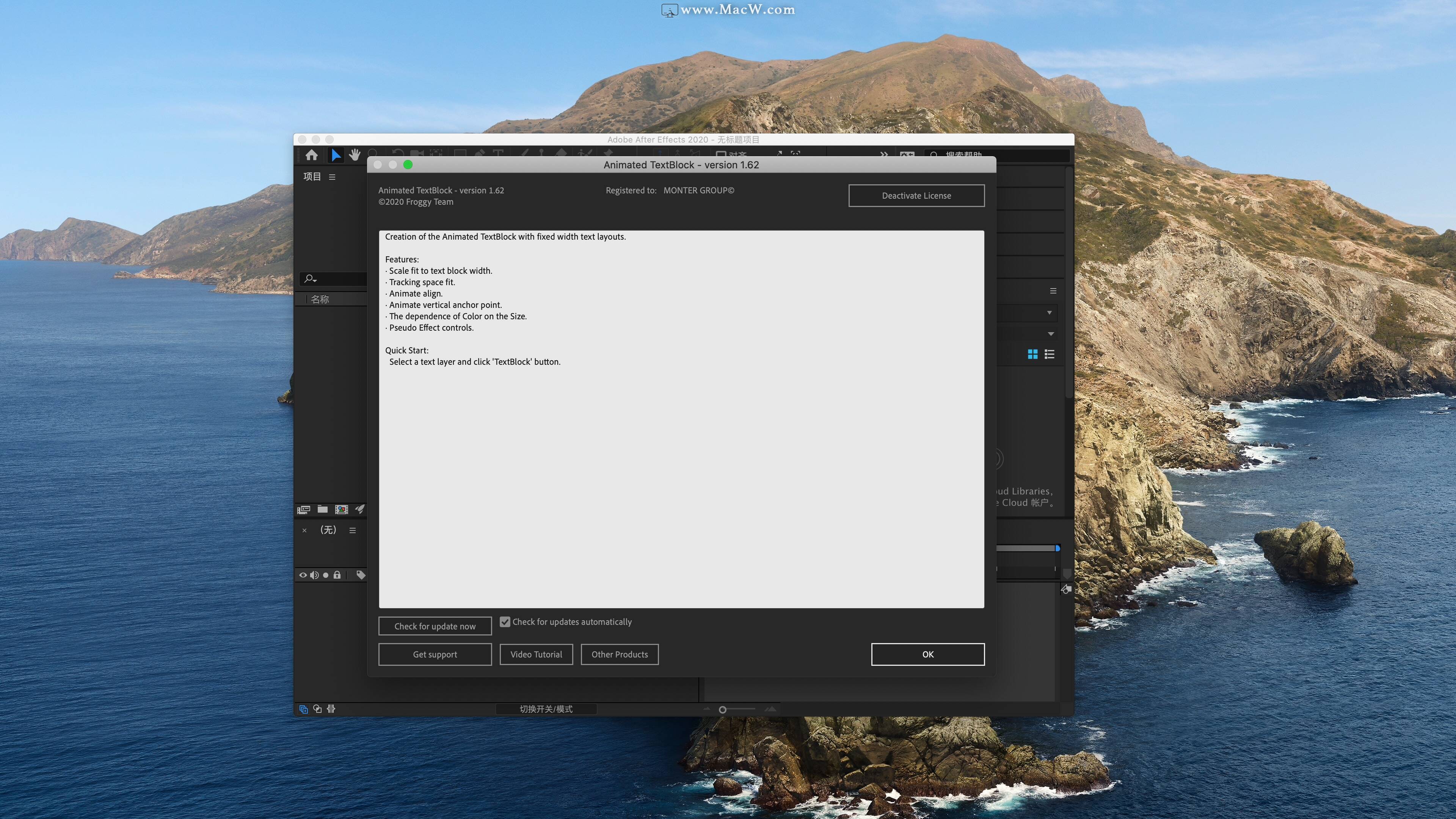Screen dimensions: 1456x819
Task: Open the Video Tutorial button
Action: pyautogui.click(x=536, y=654)
